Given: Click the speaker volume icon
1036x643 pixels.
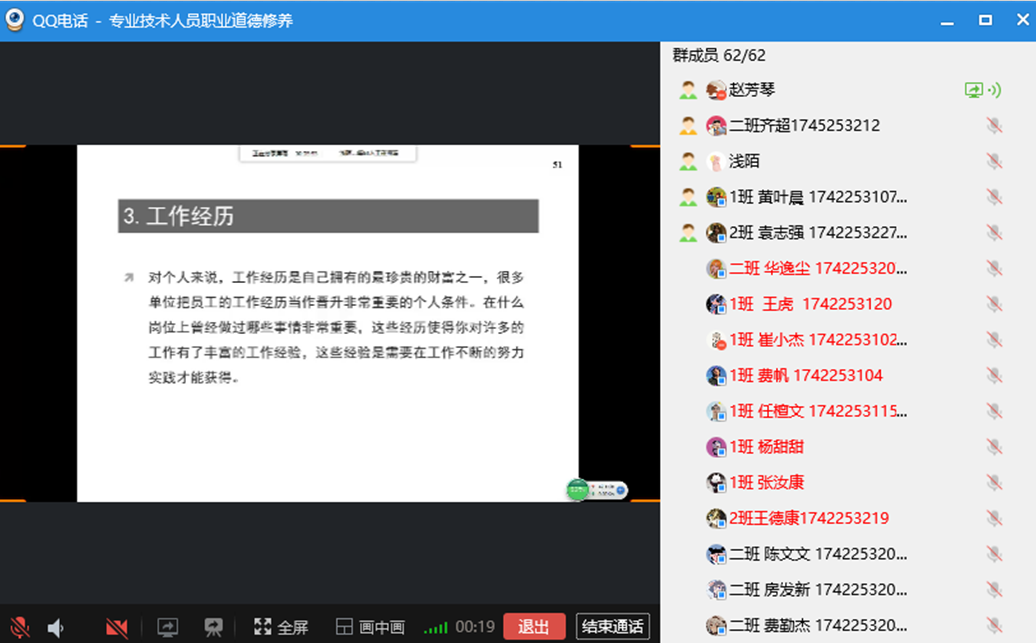Looking at the screenshot, I should pos(56,627).
